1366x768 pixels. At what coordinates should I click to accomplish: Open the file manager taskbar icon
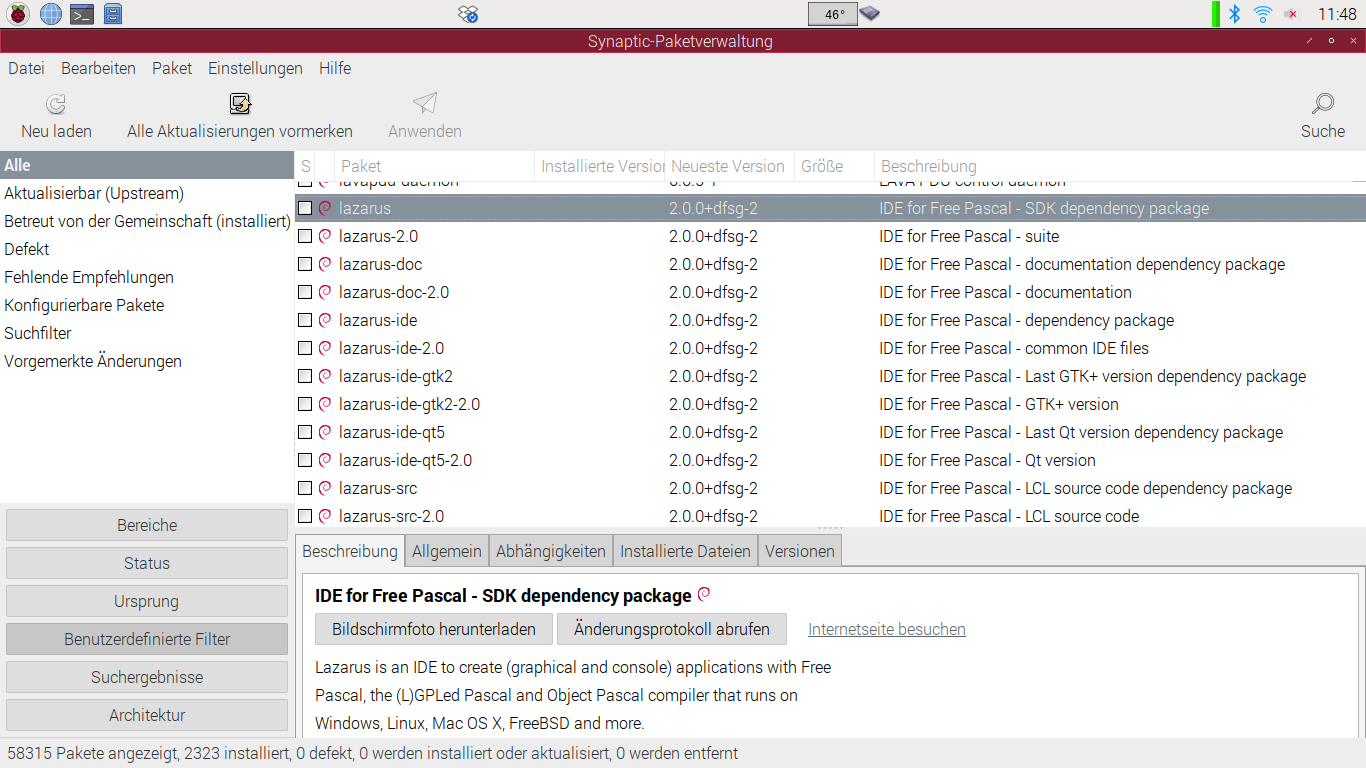coord(113,14)
